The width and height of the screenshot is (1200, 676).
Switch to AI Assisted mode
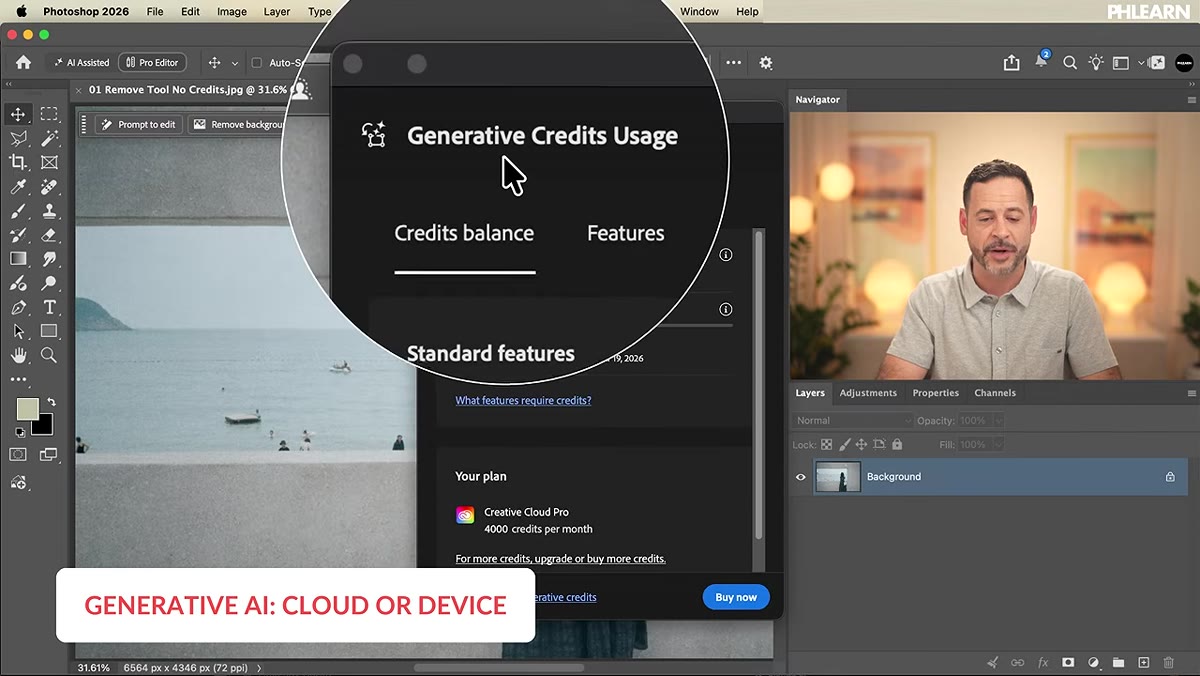[x=81, y=62]
